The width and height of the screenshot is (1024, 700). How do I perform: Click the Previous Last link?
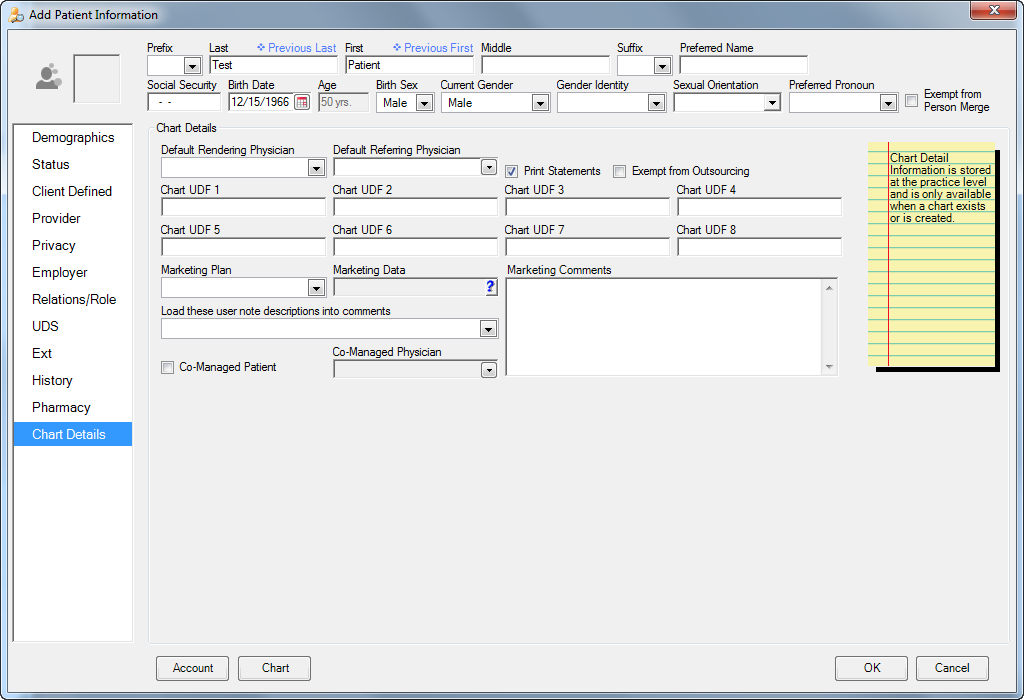[x=296, y=48]
